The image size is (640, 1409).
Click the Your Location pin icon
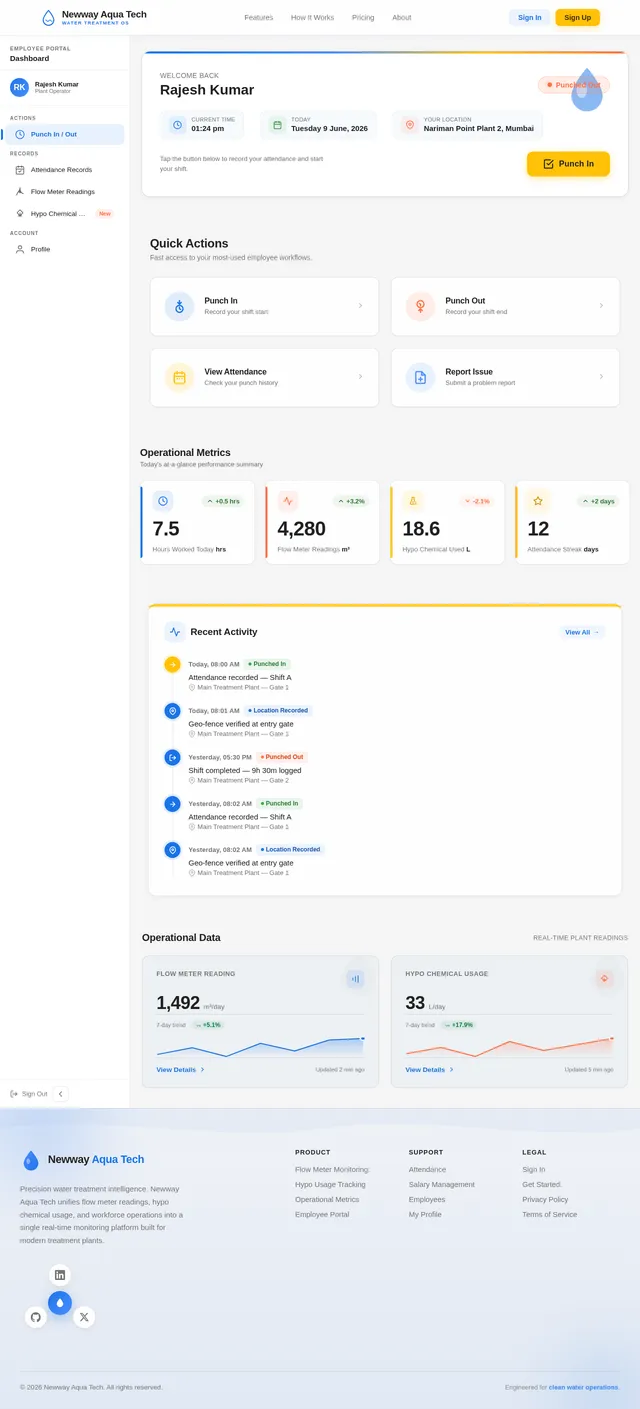click(409, 125)
